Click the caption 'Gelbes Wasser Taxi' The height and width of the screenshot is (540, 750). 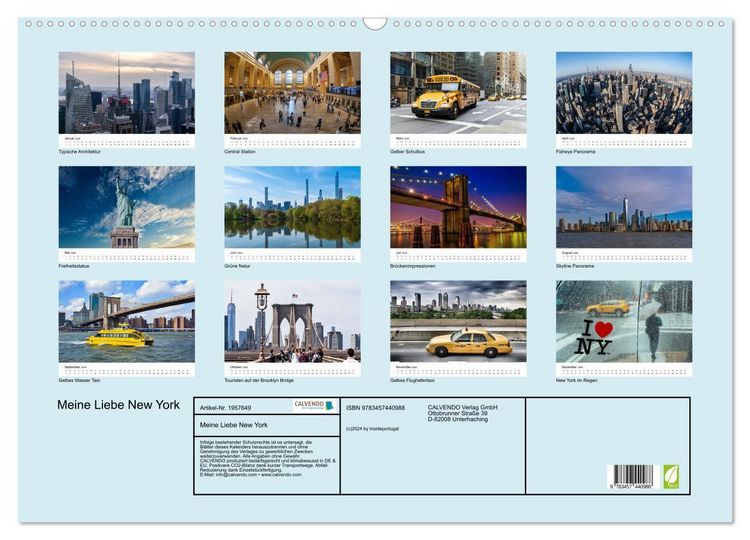click(79, 380)
